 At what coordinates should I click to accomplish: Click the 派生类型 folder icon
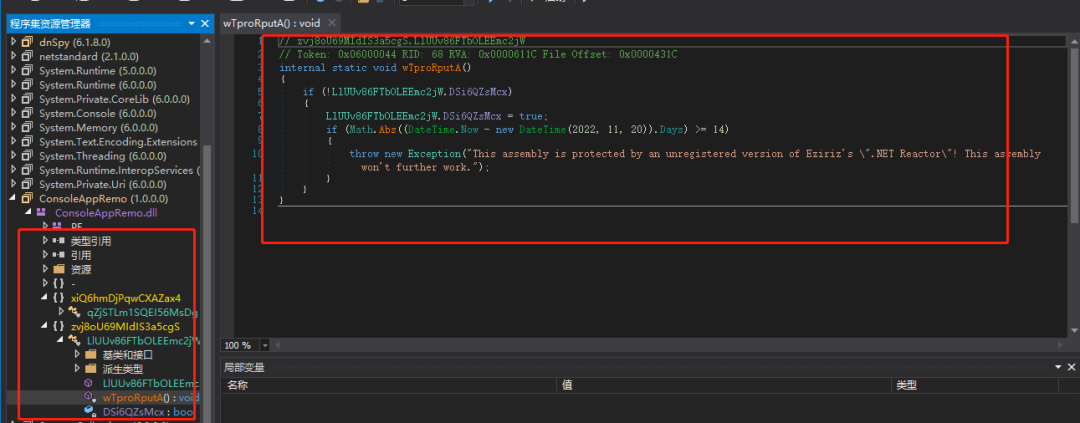[90, 369]
